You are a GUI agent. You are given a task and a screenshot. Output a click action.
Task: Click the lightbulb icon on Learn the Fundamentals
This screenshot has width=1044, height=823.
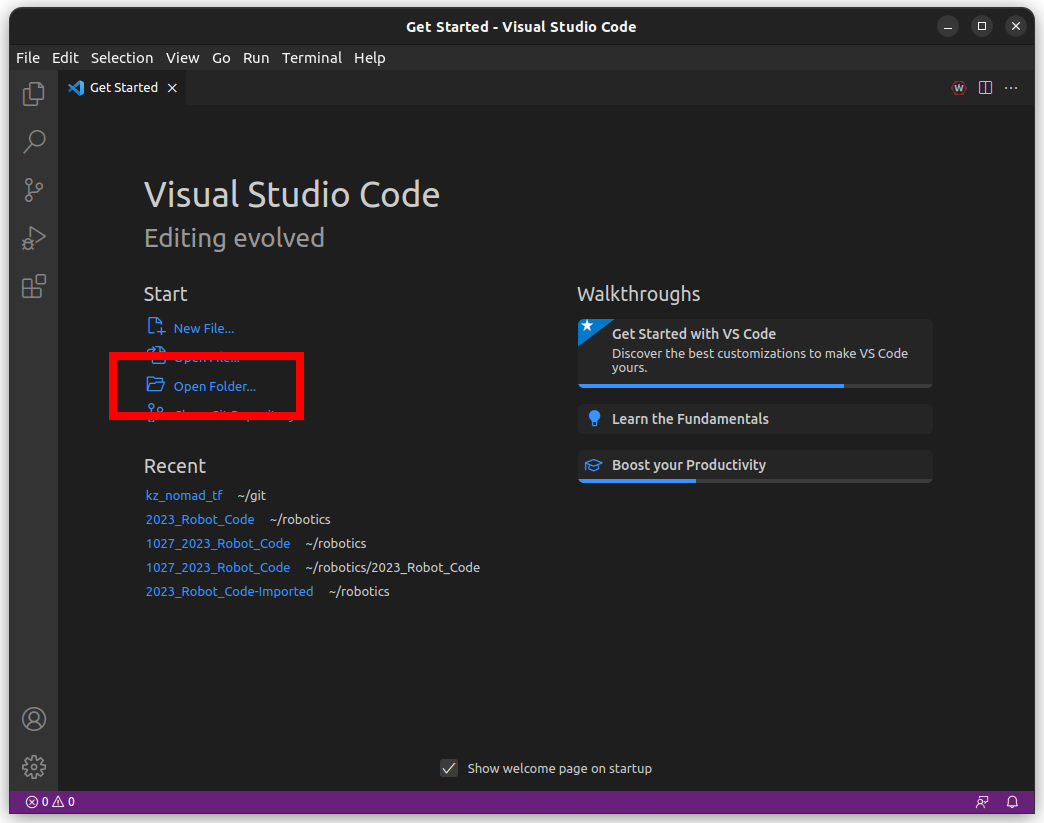pyautogui.click(x=594, y=418)
